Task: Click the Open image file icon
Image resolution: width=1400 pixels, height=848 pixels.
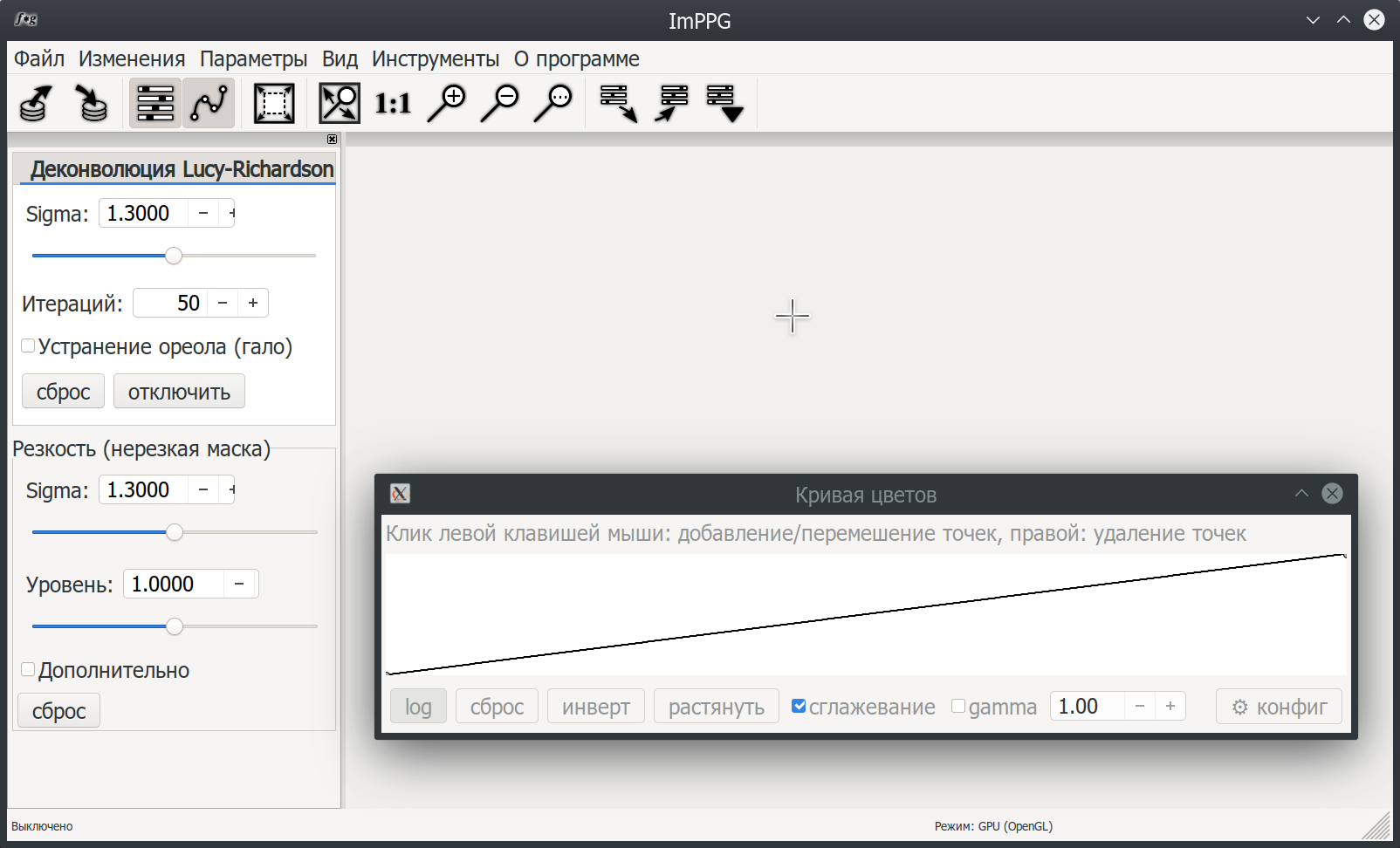Action: pos(36,103)
